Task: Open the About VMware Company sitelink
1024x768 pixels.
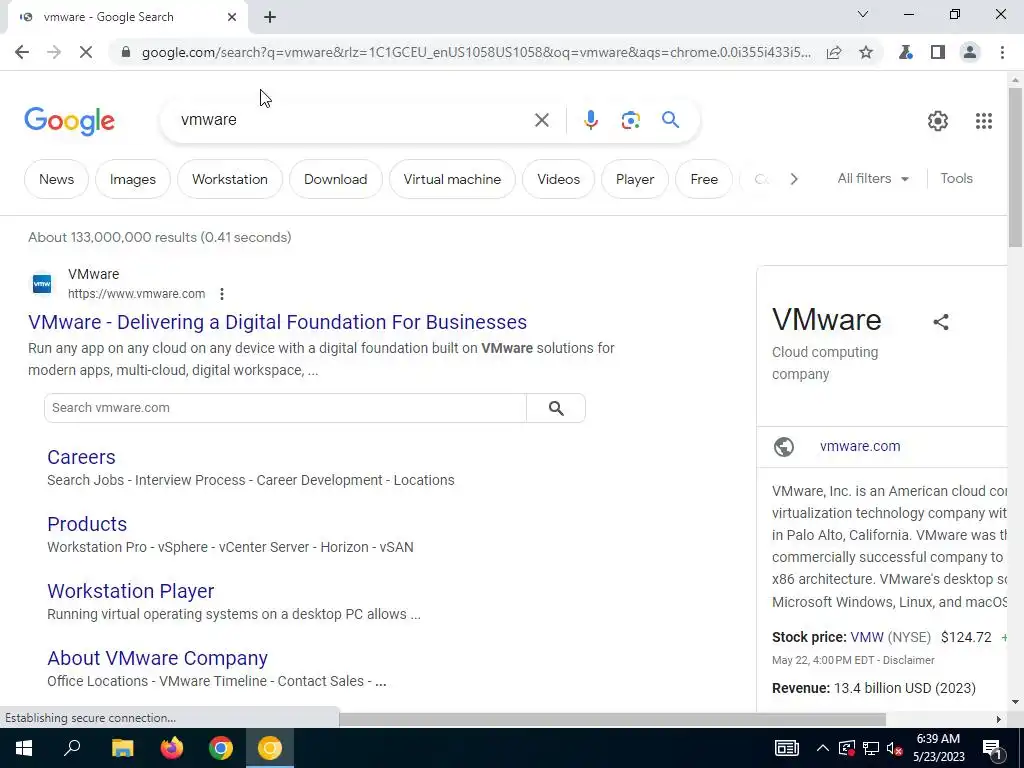Action: tap(157, 658)
